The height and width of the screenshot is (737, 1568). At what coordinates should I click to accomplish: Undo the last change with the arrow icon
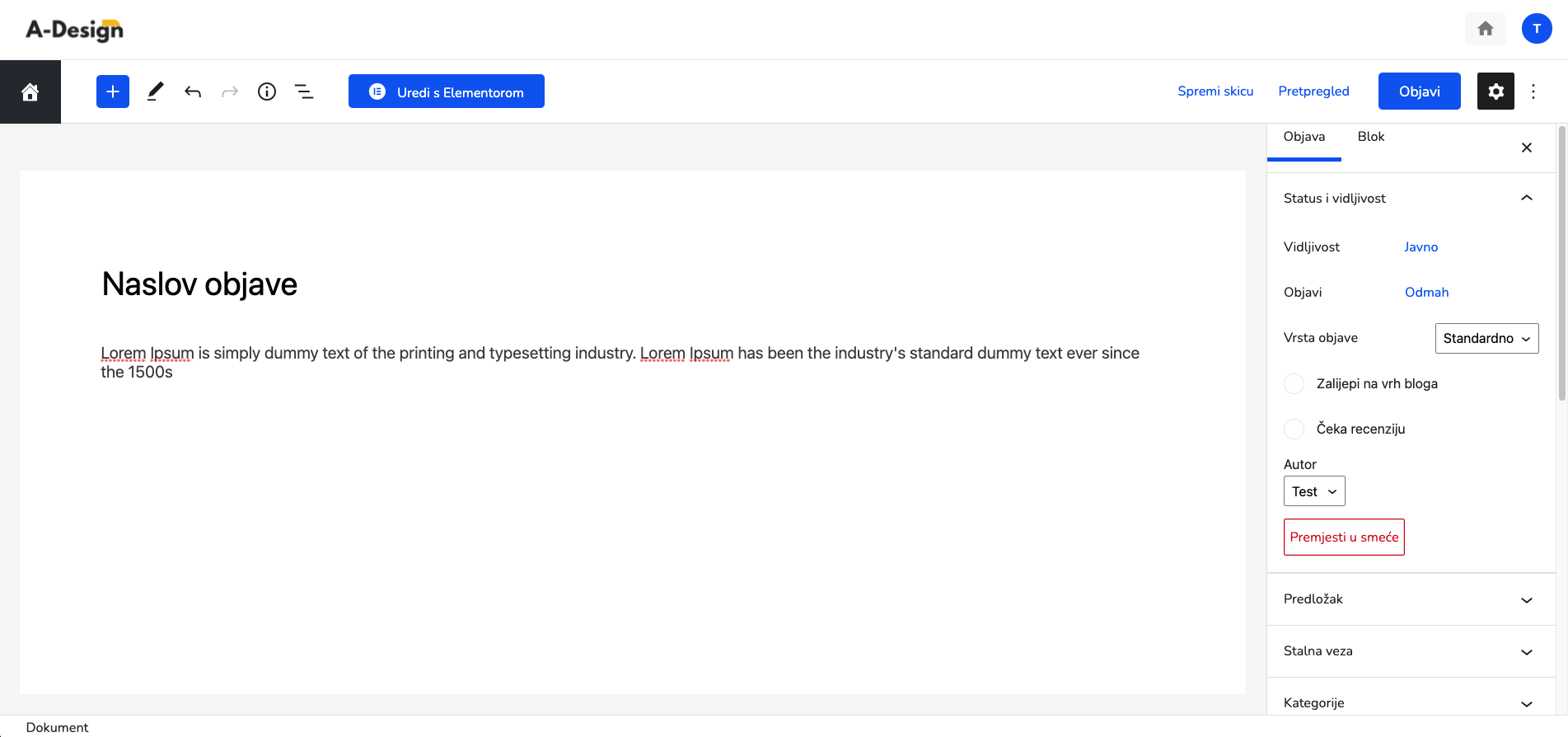coord(193,92)
